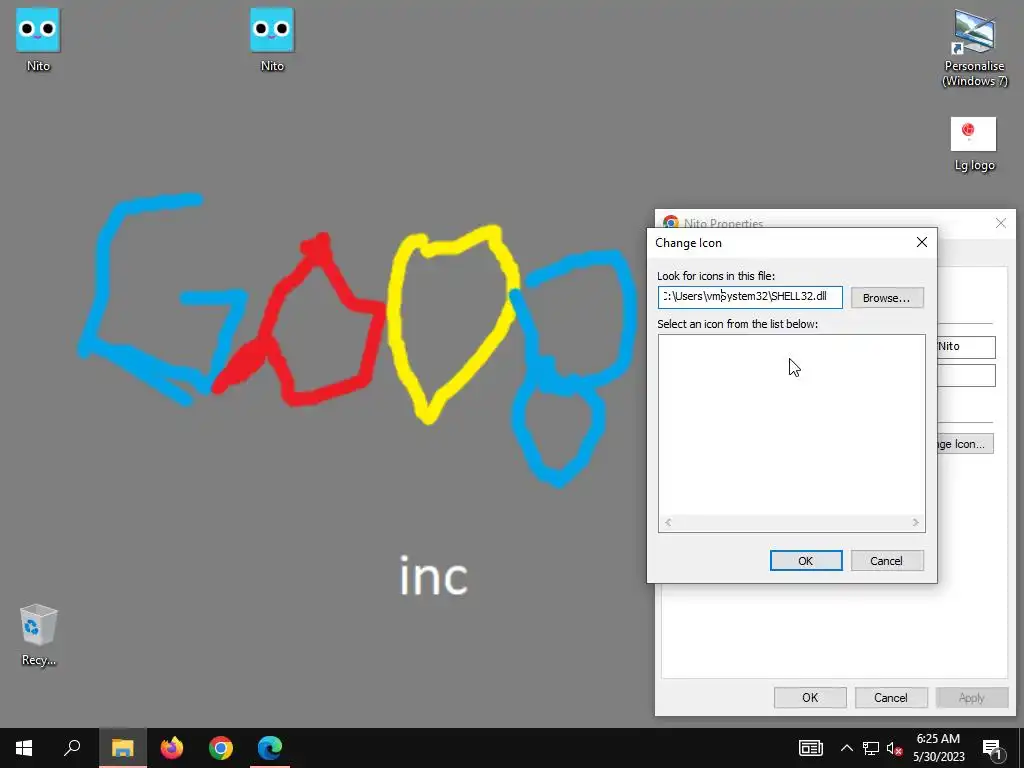
Task: Open News and interests taskbar icon
Action: [x=810, y=748]
